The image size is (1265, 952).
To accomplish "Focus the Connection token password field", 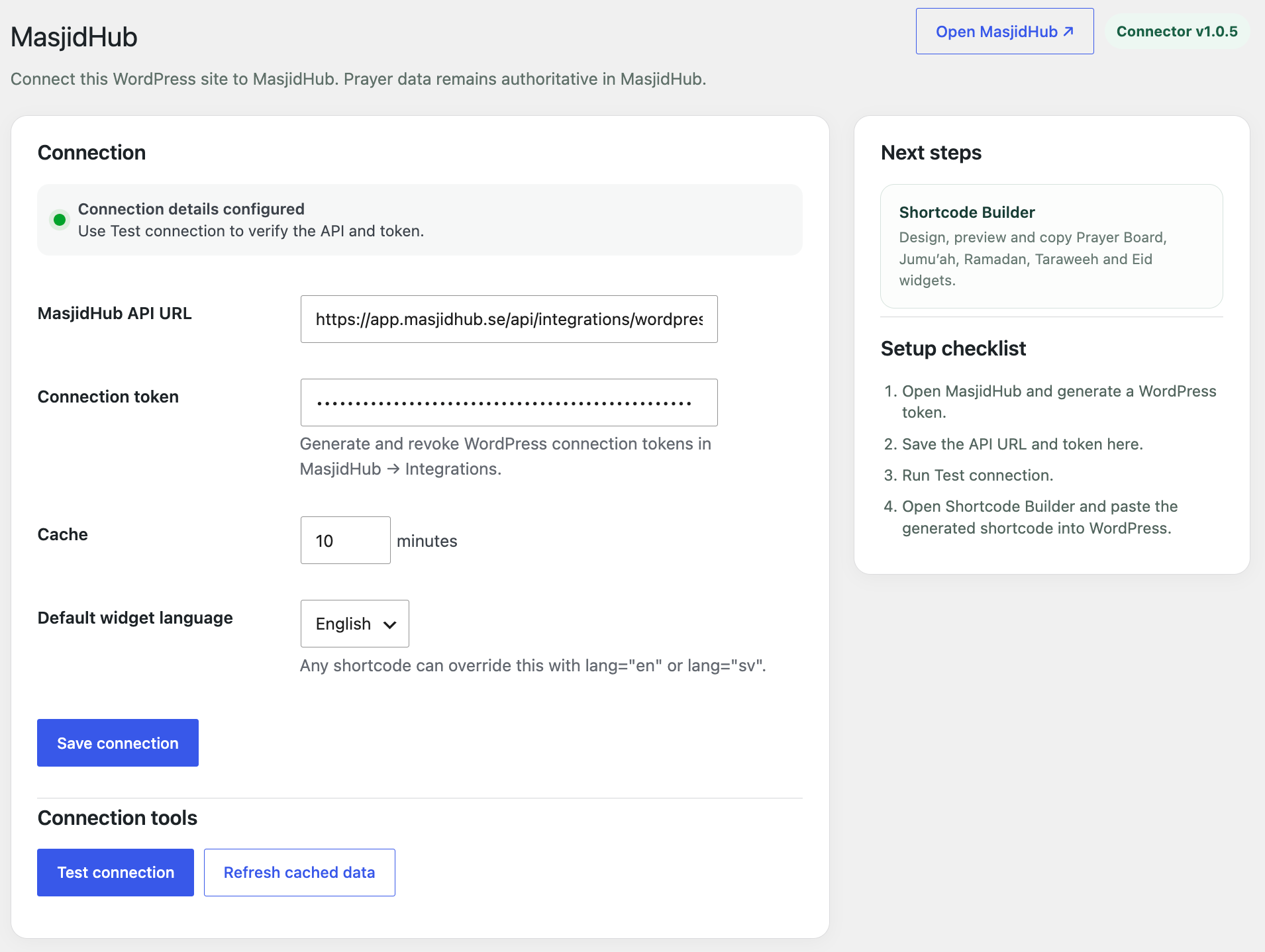I will (509, 403).
